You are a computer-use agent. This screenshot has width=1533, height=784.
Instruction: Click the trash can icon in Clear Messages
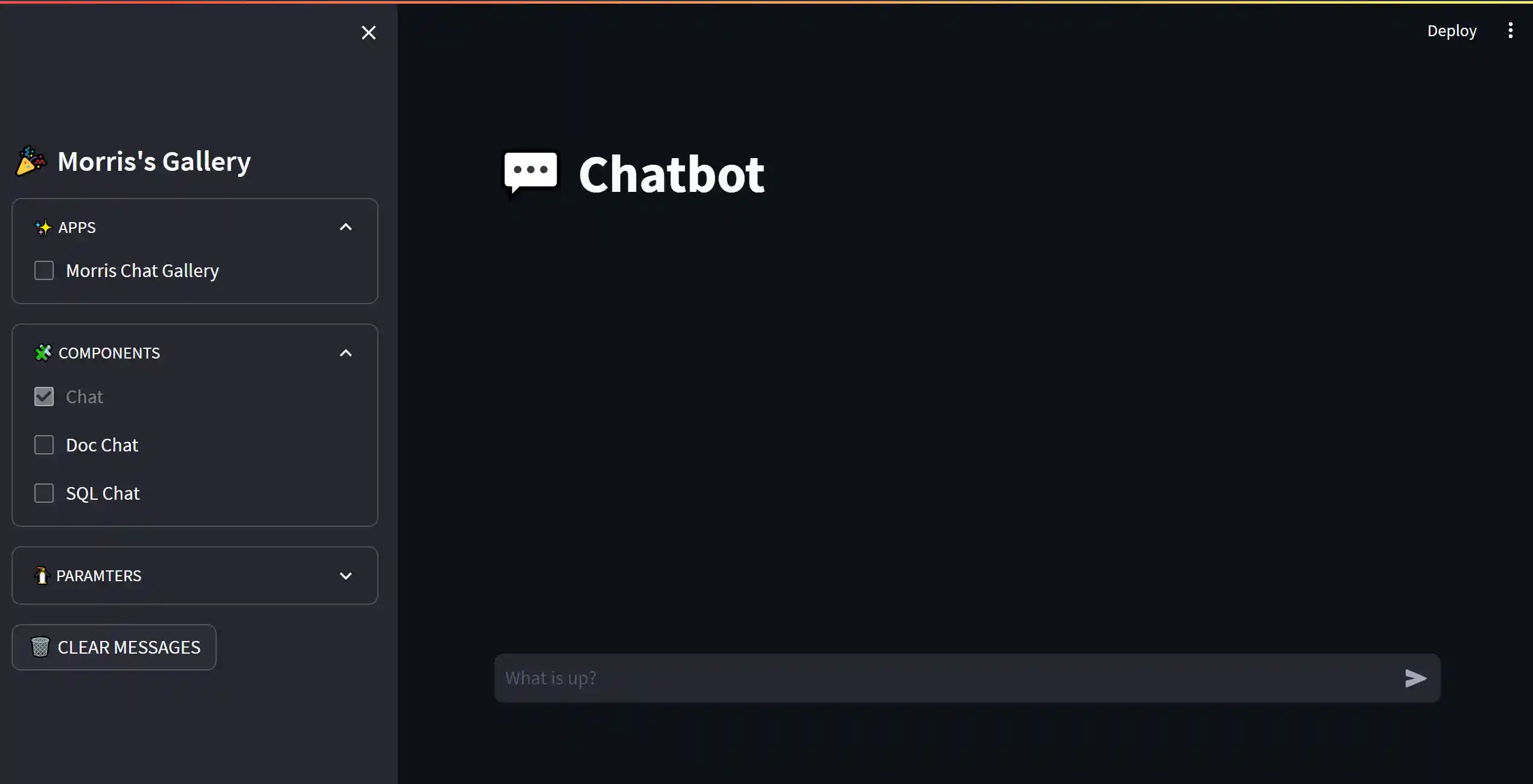pyautogui.click(x=40, y=647)
